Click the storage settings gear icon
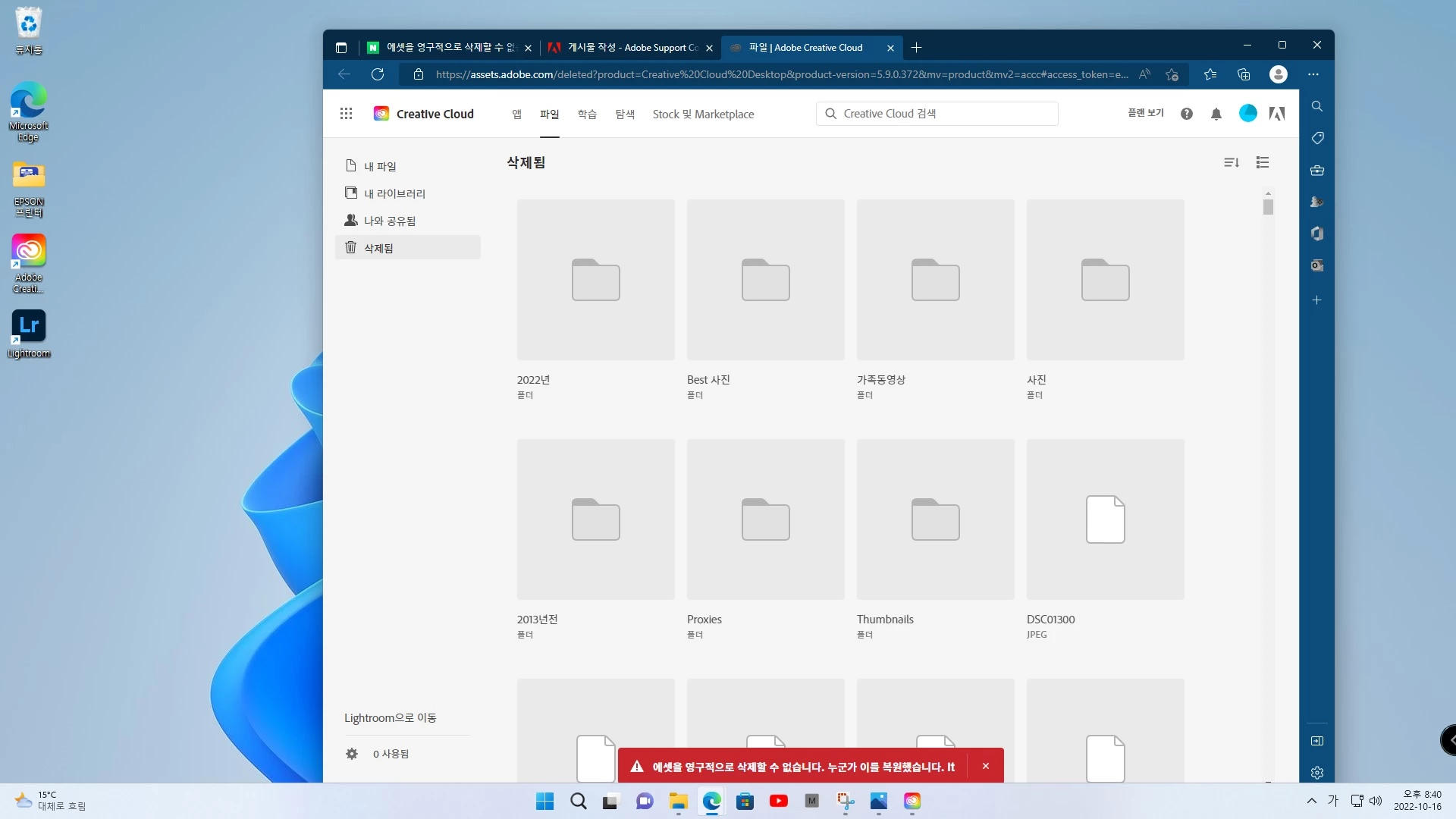 [x=352, y=754]
